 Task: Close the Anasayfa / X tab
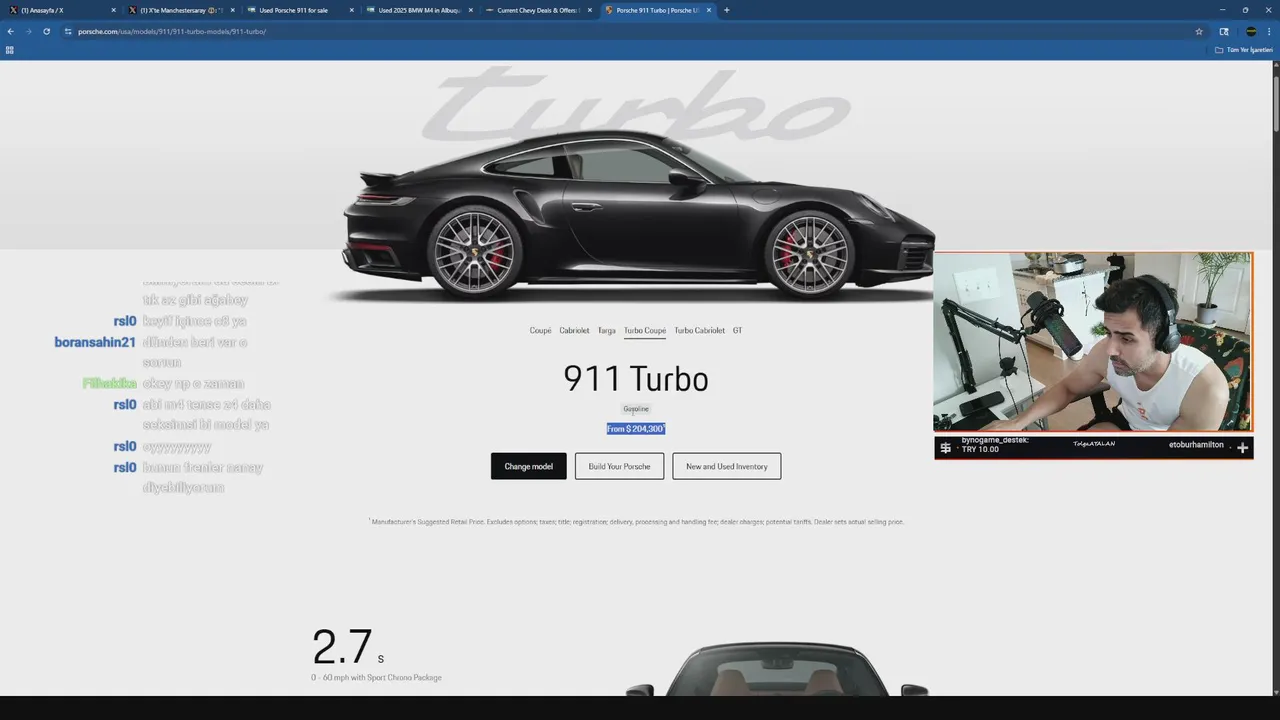[x=113, y=10]
